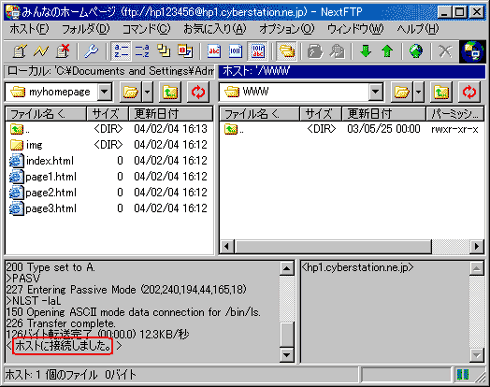This screenshot has width=490, height=387.
Task: Toggle the a-z ascending sort icon
Action: pos(121,51)
